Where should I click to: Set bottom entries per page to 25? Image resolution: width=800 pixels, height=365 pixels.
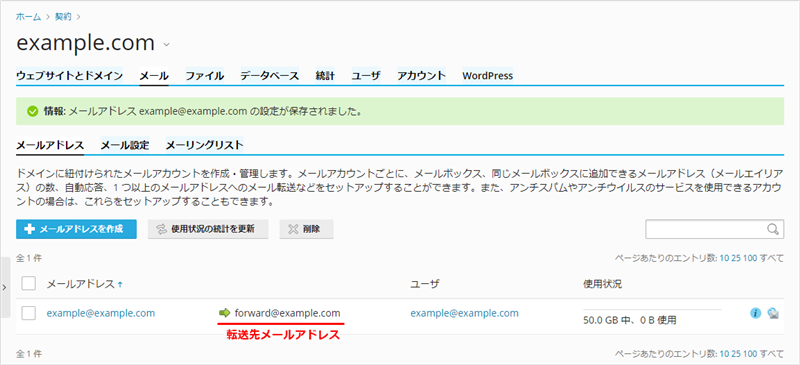pyautogui.click(x=736, y=353)
